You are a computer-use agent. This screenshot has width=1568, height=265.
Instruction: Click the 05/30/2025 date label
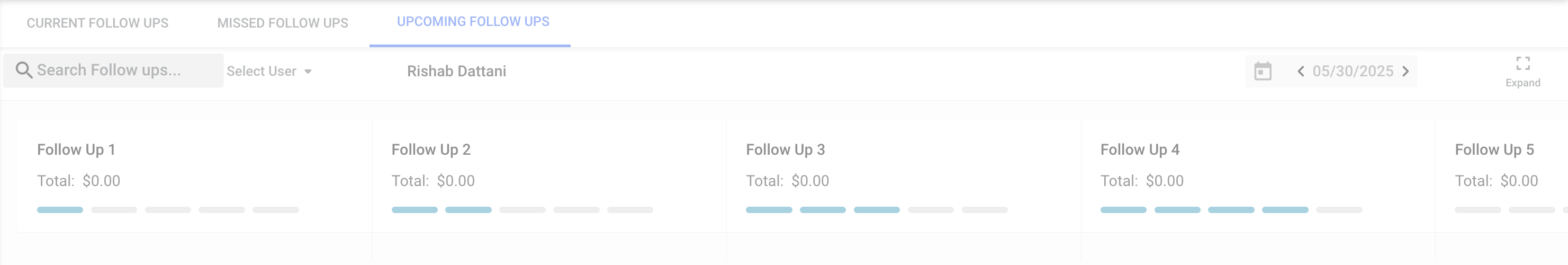(1353, 71)
